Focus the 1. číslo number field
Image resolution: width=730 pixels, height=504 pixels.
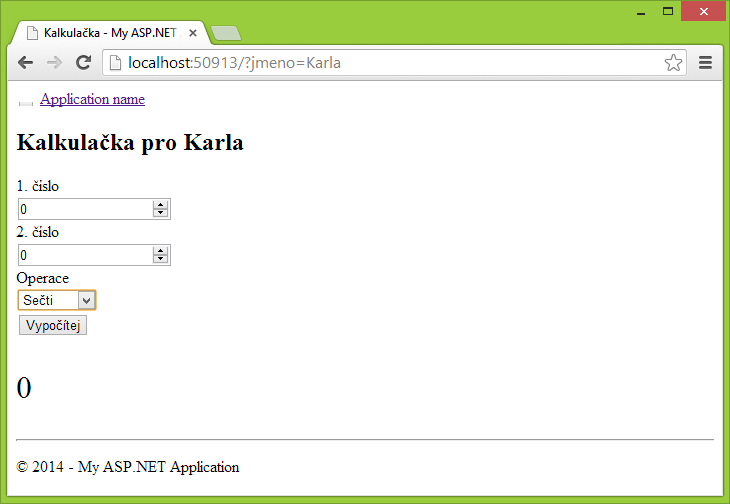94,209
